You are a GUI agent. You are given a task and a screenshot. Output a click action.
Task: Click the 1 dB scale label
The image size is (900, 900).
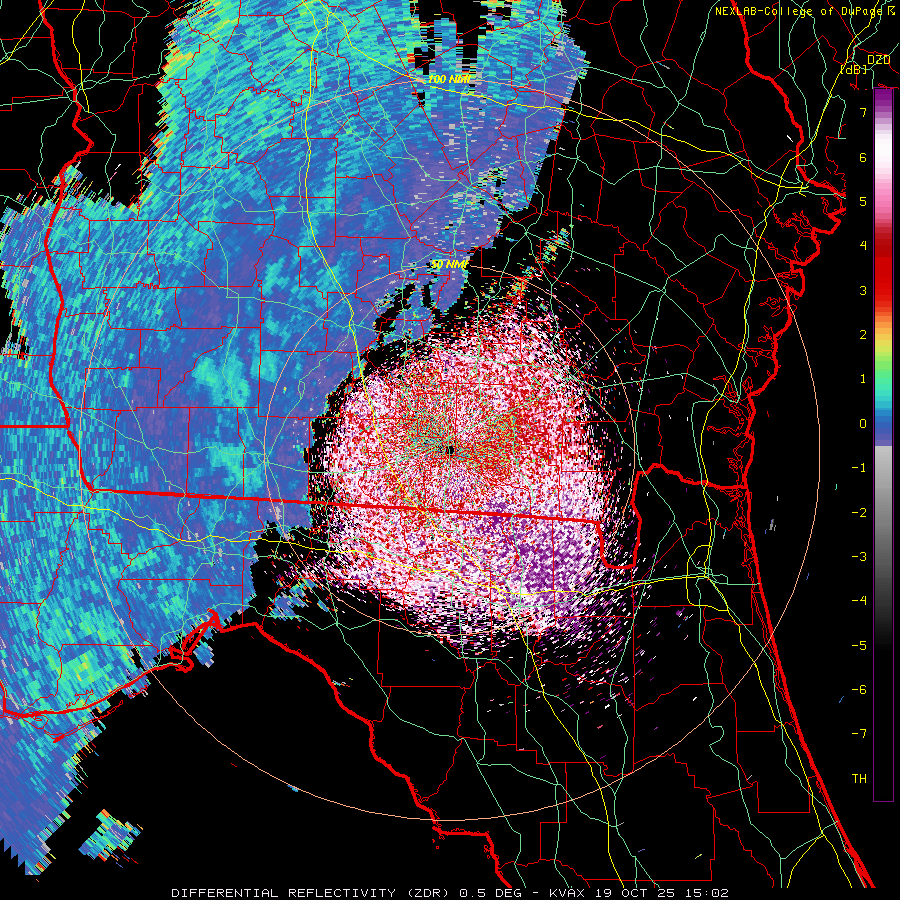coord(863,379)
